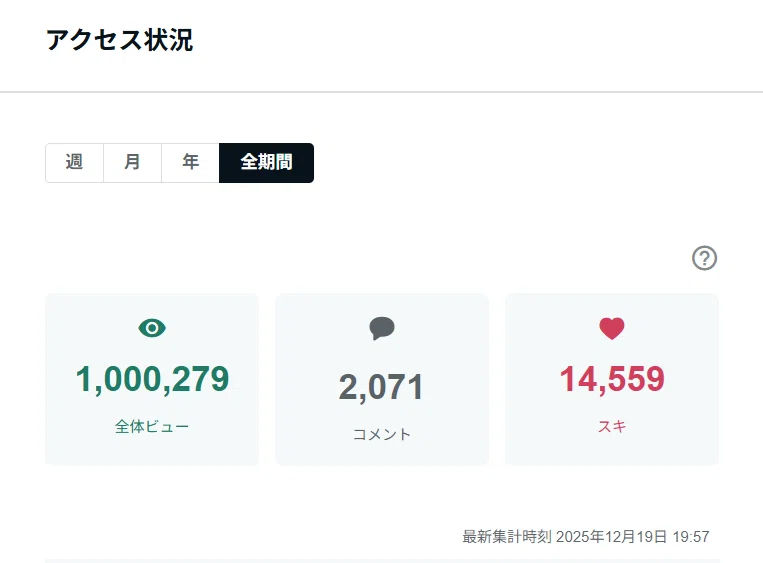Select the 全期間 tab

point(266,163)
